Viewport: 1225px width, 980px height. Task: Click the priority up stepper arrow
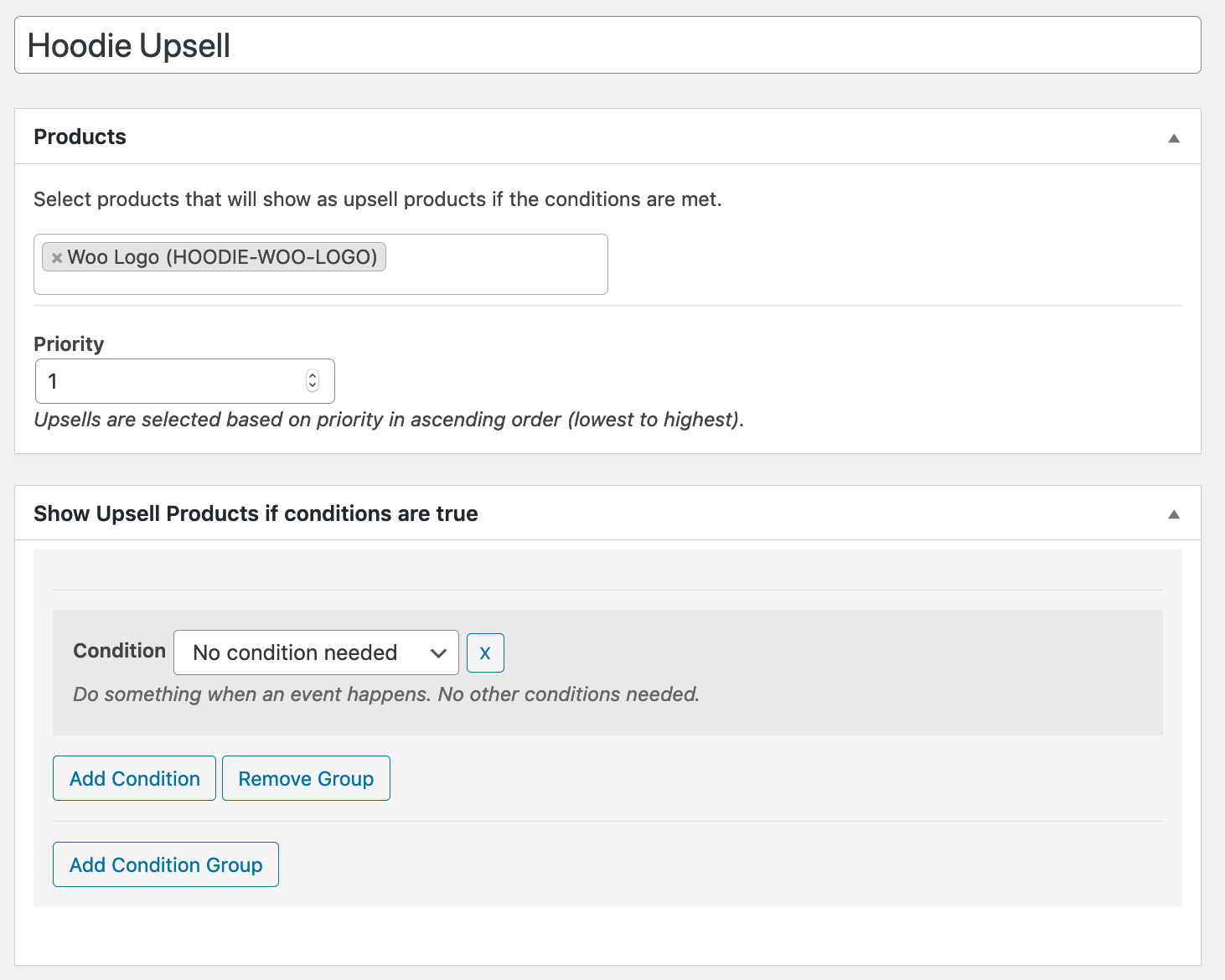[x=313, y=375]
